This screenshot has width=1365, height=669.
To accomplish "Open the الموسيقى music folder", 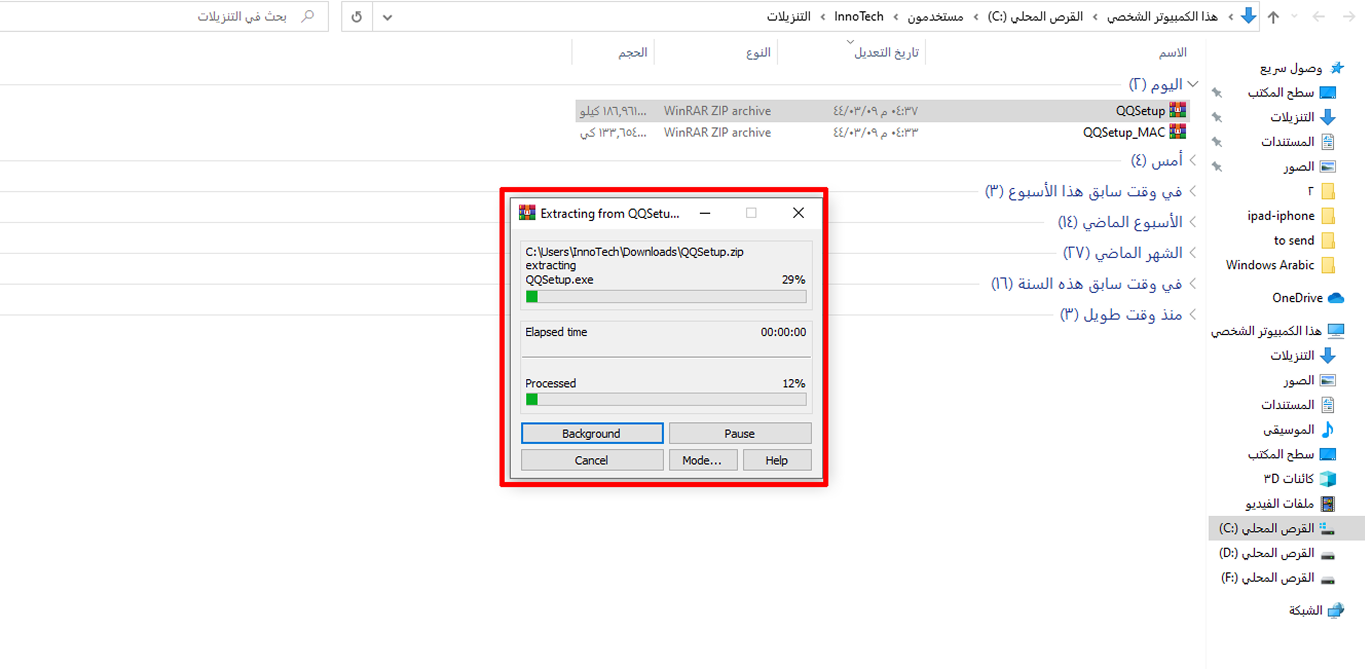I will click(x=1299, y=430).
